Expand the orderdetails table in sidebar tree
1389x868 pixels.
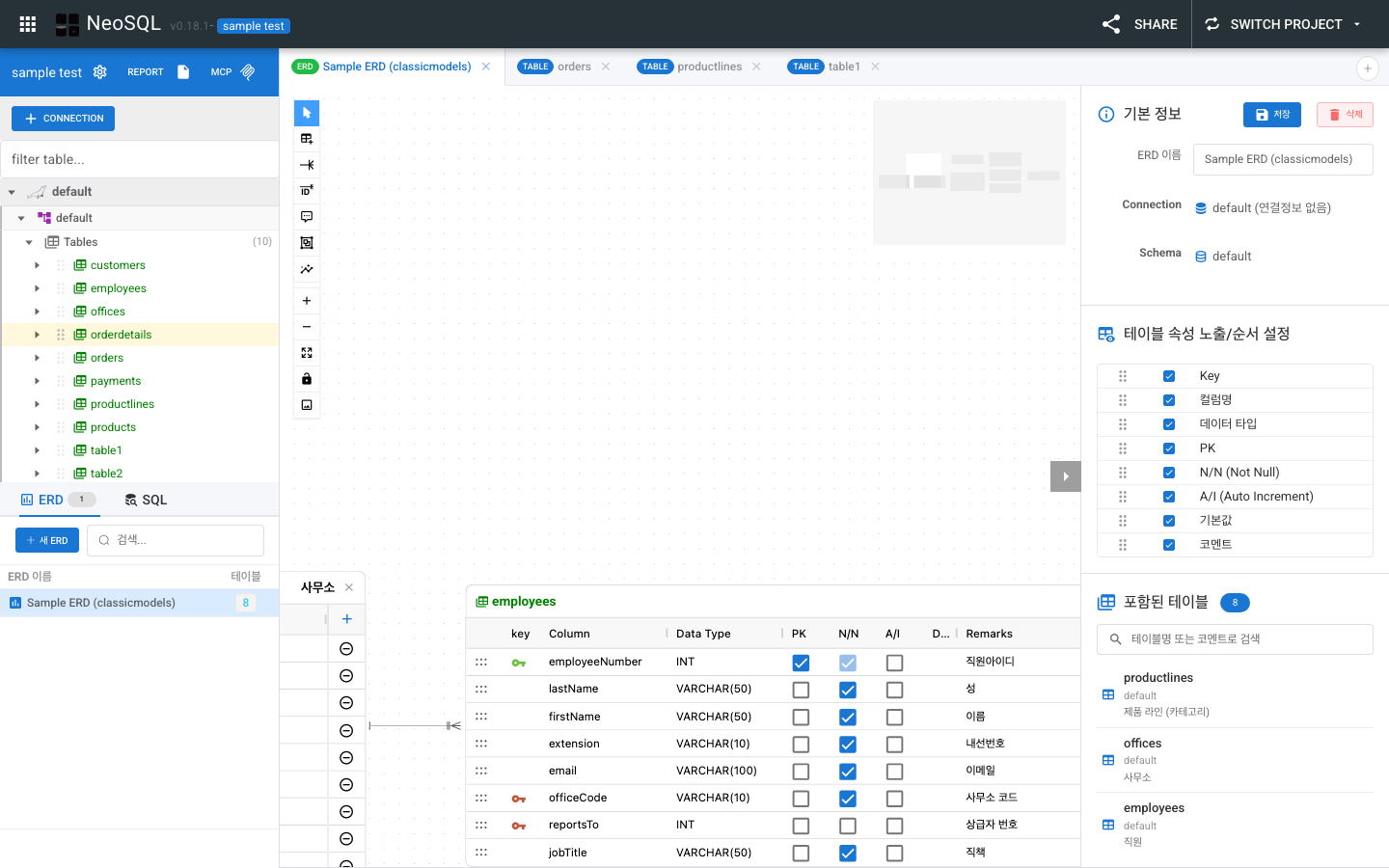tap(37, 334)
